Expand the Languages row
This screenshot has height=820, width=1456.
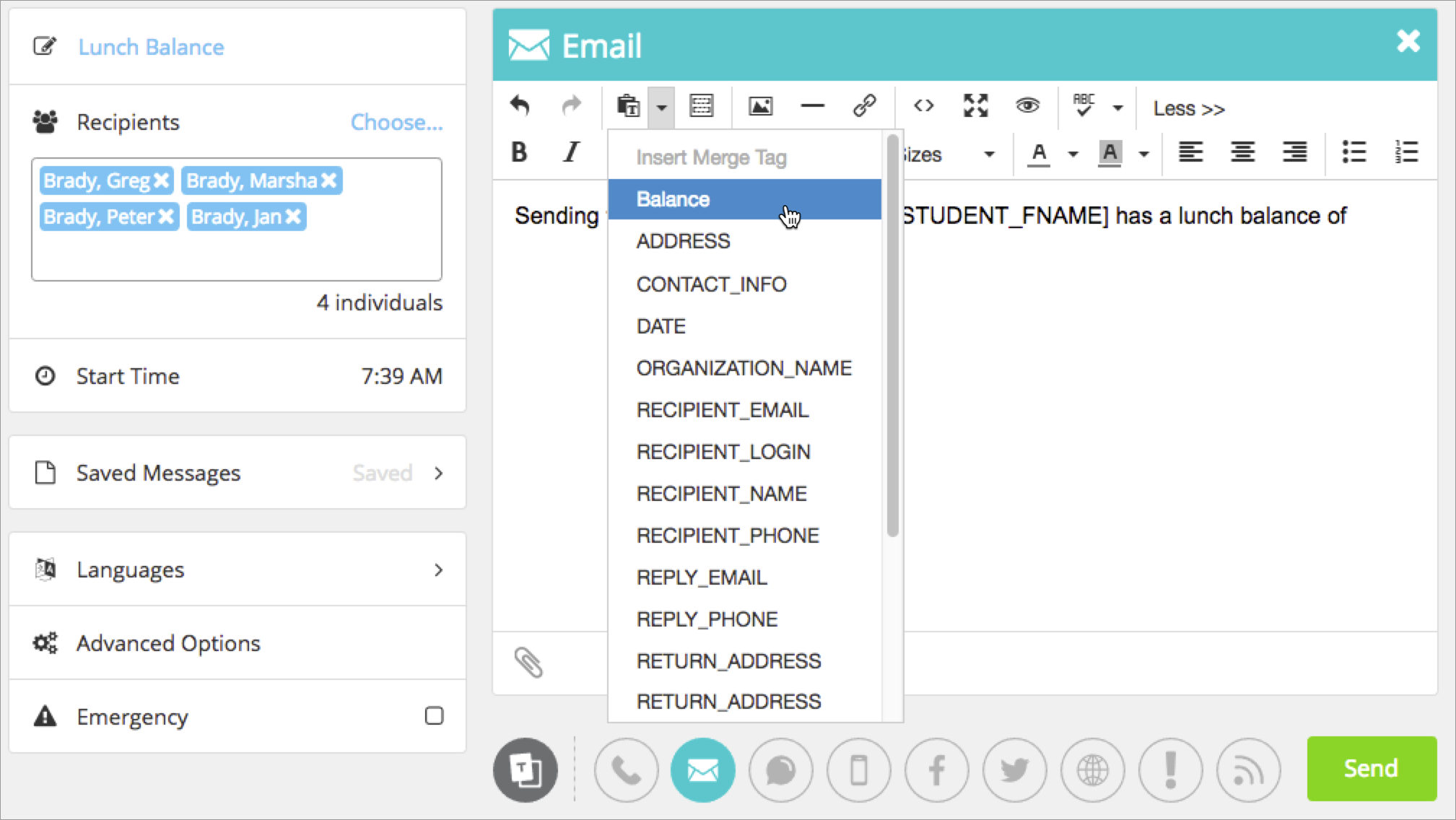tap(237, 570)
